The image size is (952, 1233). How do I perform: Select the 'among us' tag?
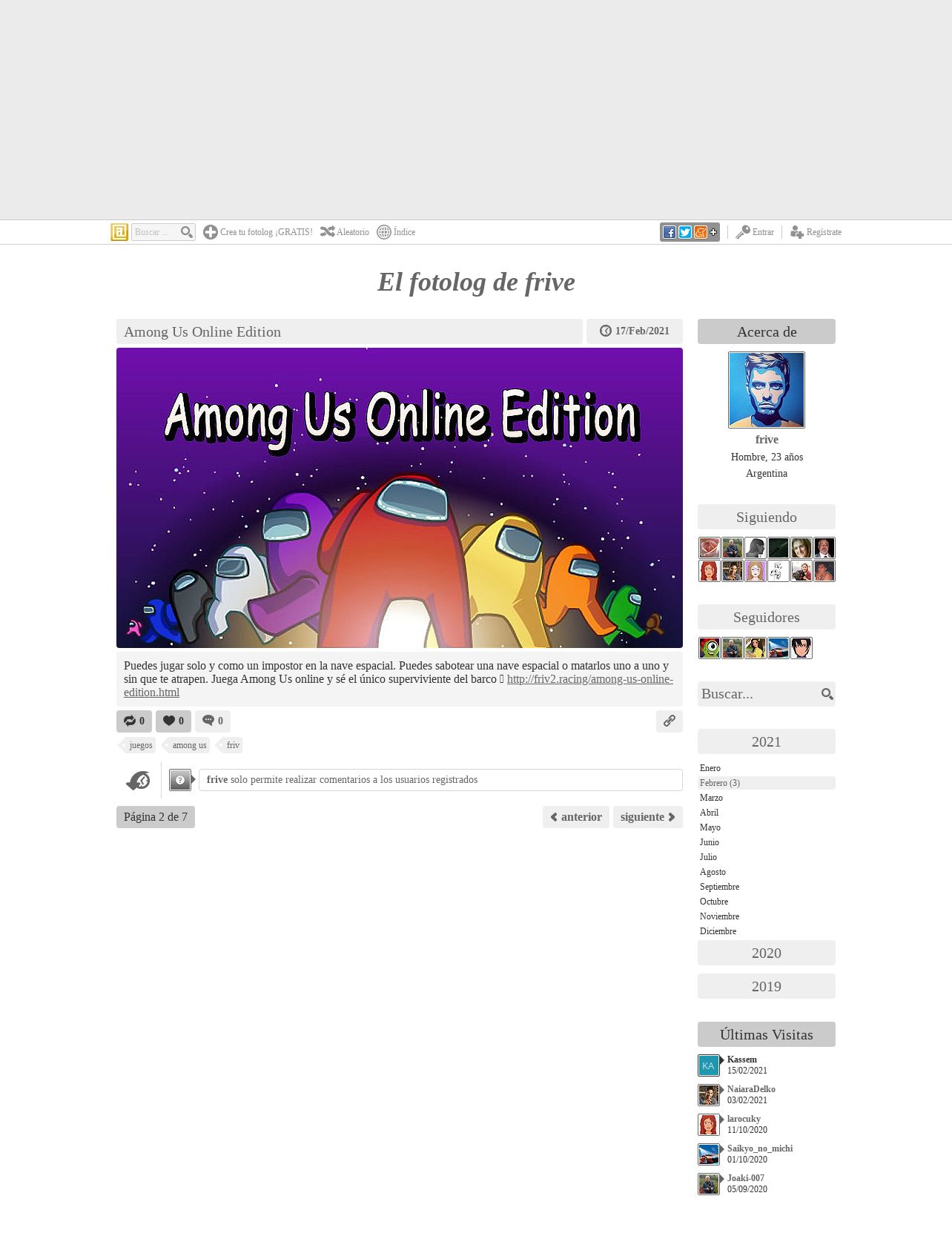point(188,745)
